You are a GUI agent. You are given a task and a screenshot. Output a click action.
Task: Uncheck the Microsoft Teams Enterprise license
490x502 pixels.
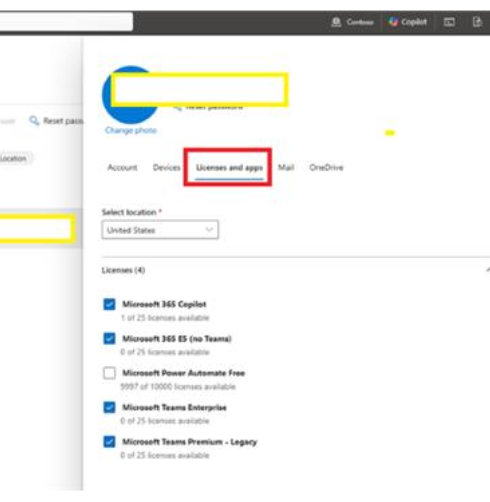109,407
